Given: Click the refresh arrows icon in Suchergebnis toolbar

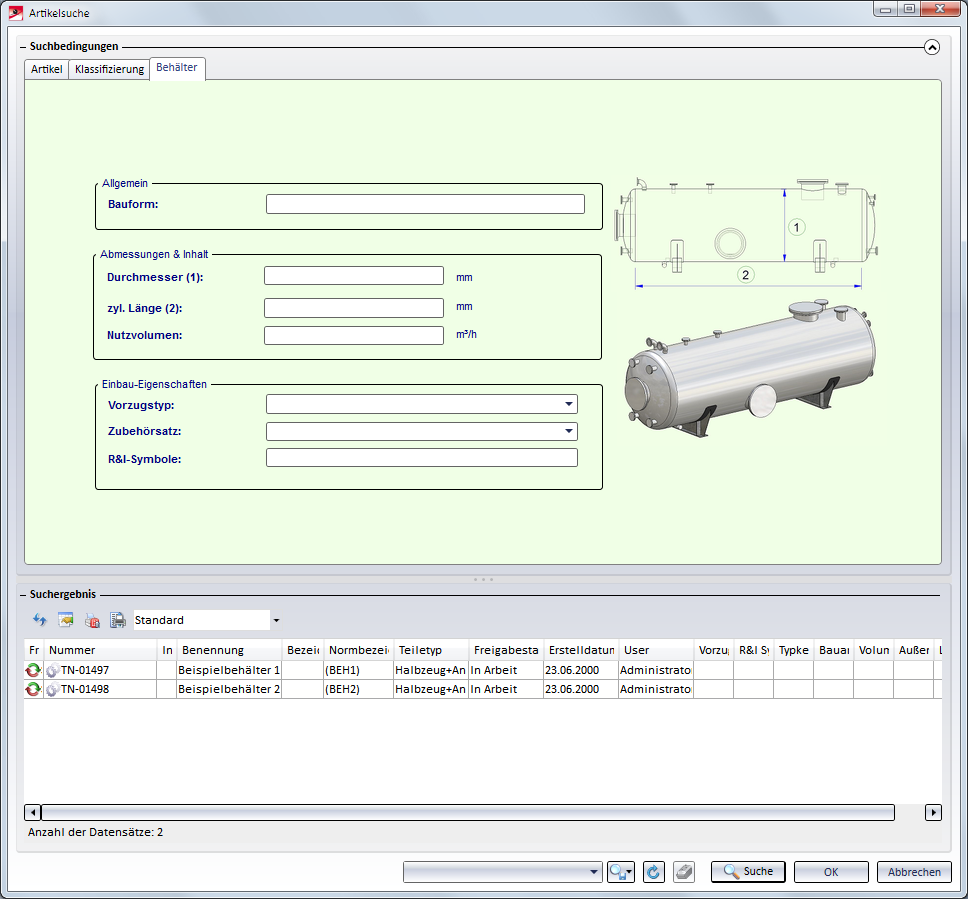Looking at the screenshot, I should click(40, 620).
